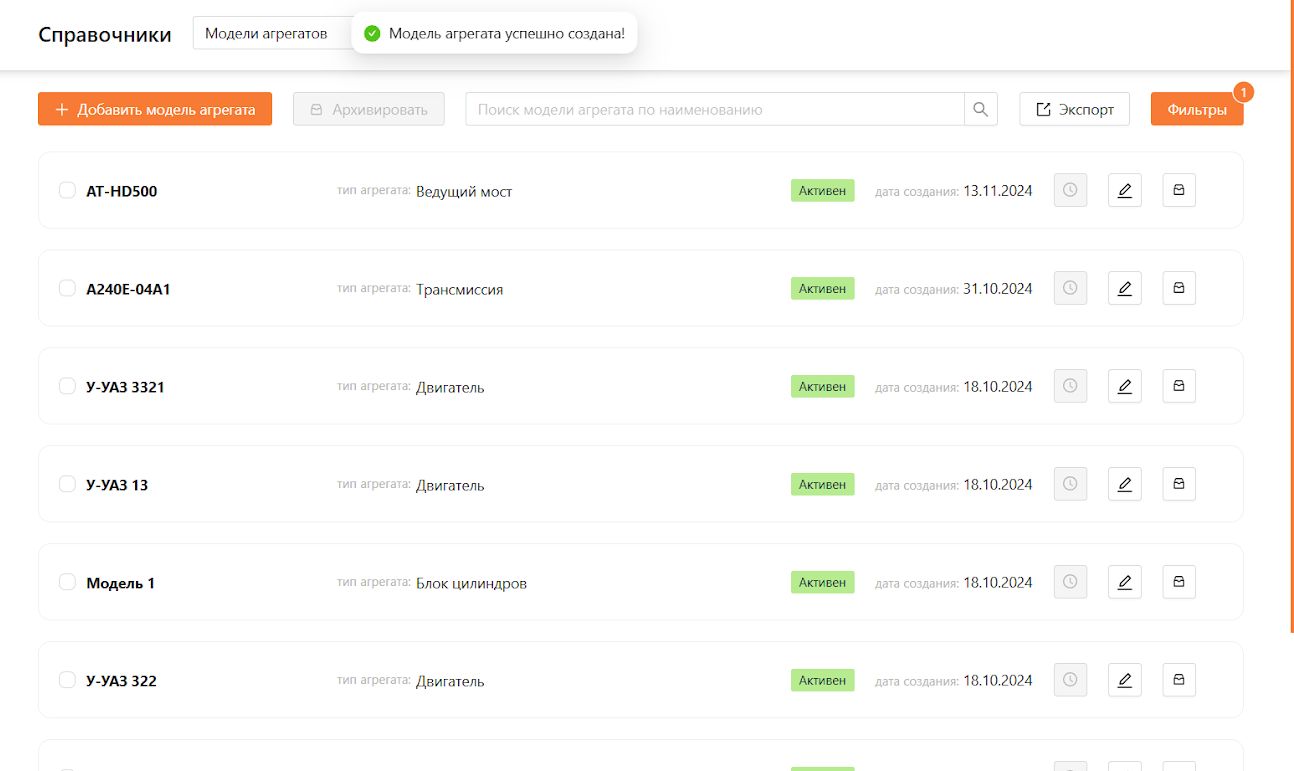Archive У-УАЗ 3321 via row icon
This screenshot has width=1294, height=771.
pyautogui.click(x=1179, y=386)
